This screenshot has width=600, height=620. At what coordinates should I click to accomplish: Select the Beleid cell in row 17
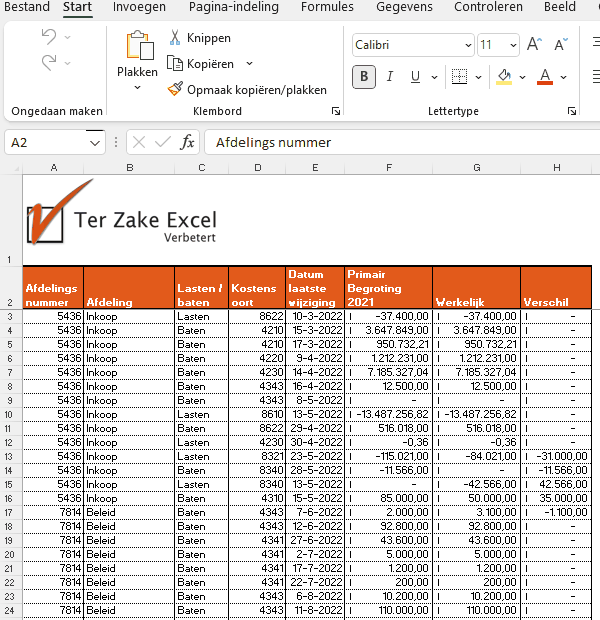(129, 512)
